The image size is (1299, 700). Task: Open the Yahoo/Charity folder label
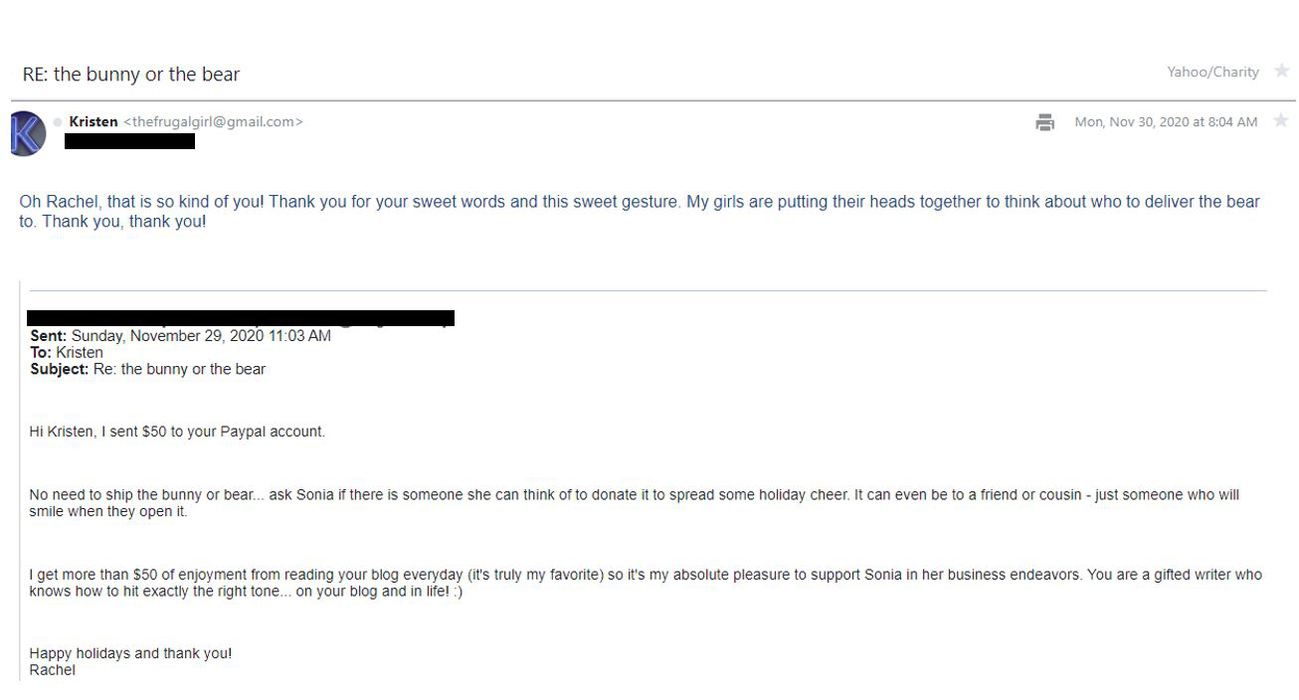click(x=1213, y=72)
